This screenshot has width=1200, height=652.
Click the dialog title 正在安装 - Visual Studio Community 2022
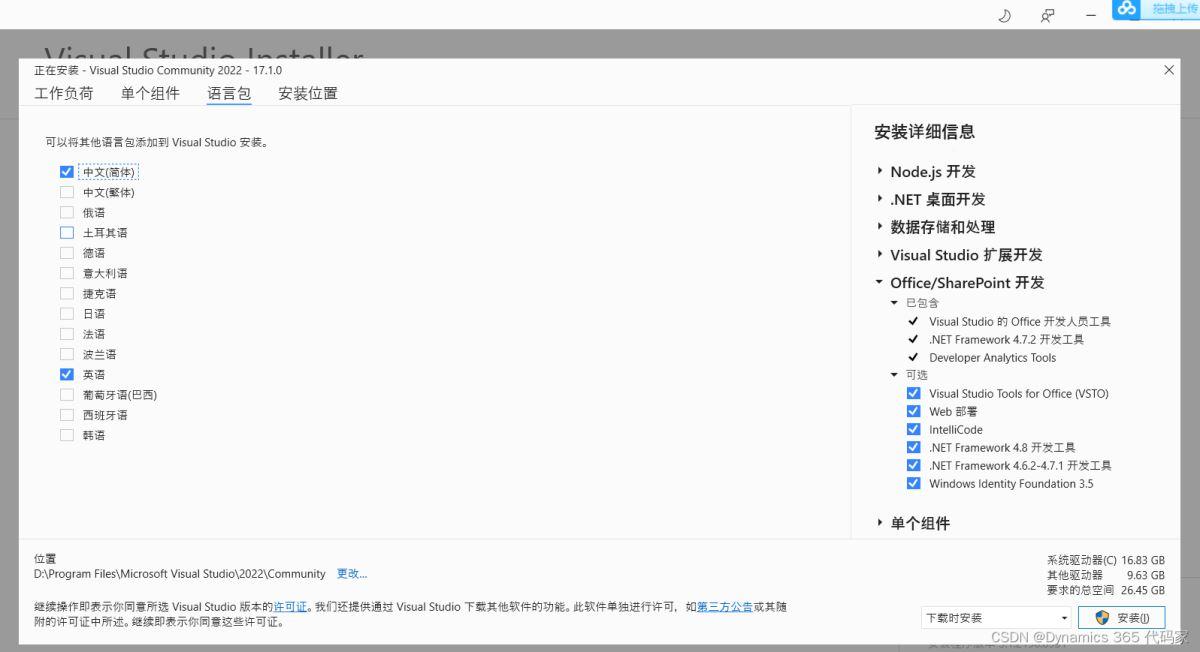coord(158,71)
